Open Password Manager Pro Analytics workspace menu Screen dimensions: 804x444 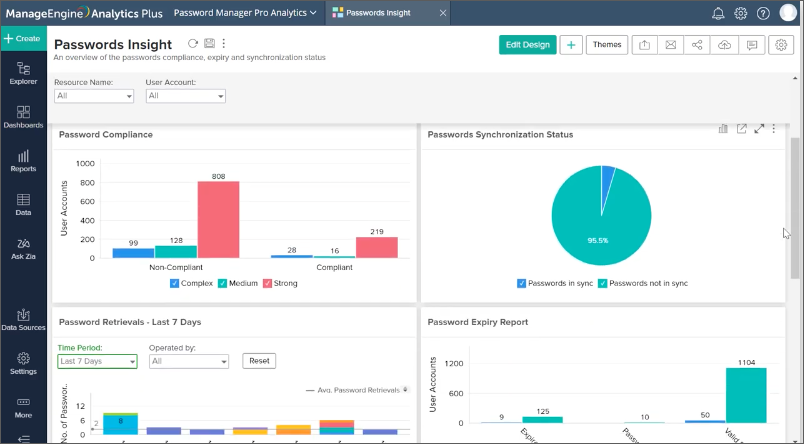coord(245,13)
